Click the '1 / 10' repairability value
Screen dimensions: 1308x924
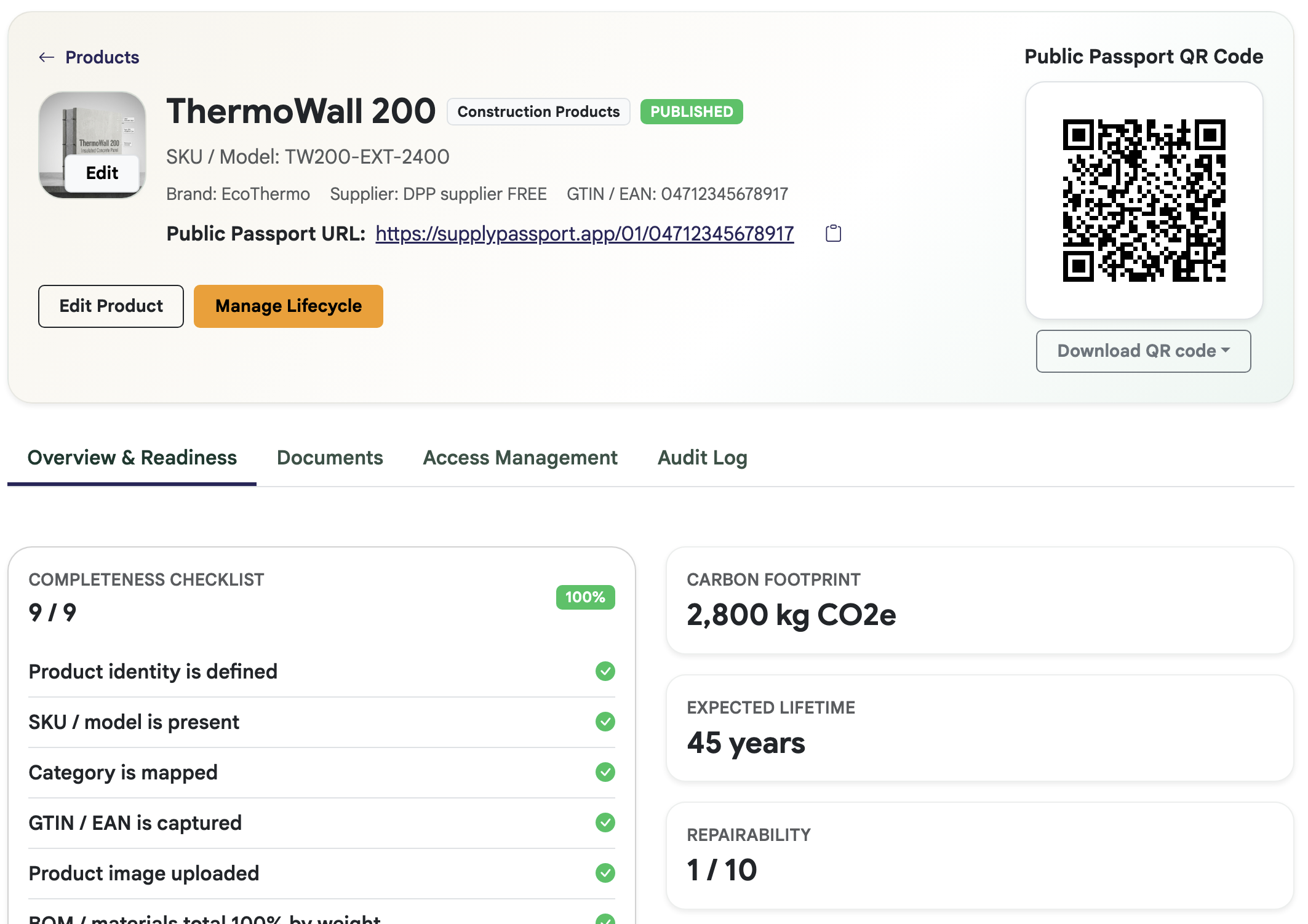(722, 870)
